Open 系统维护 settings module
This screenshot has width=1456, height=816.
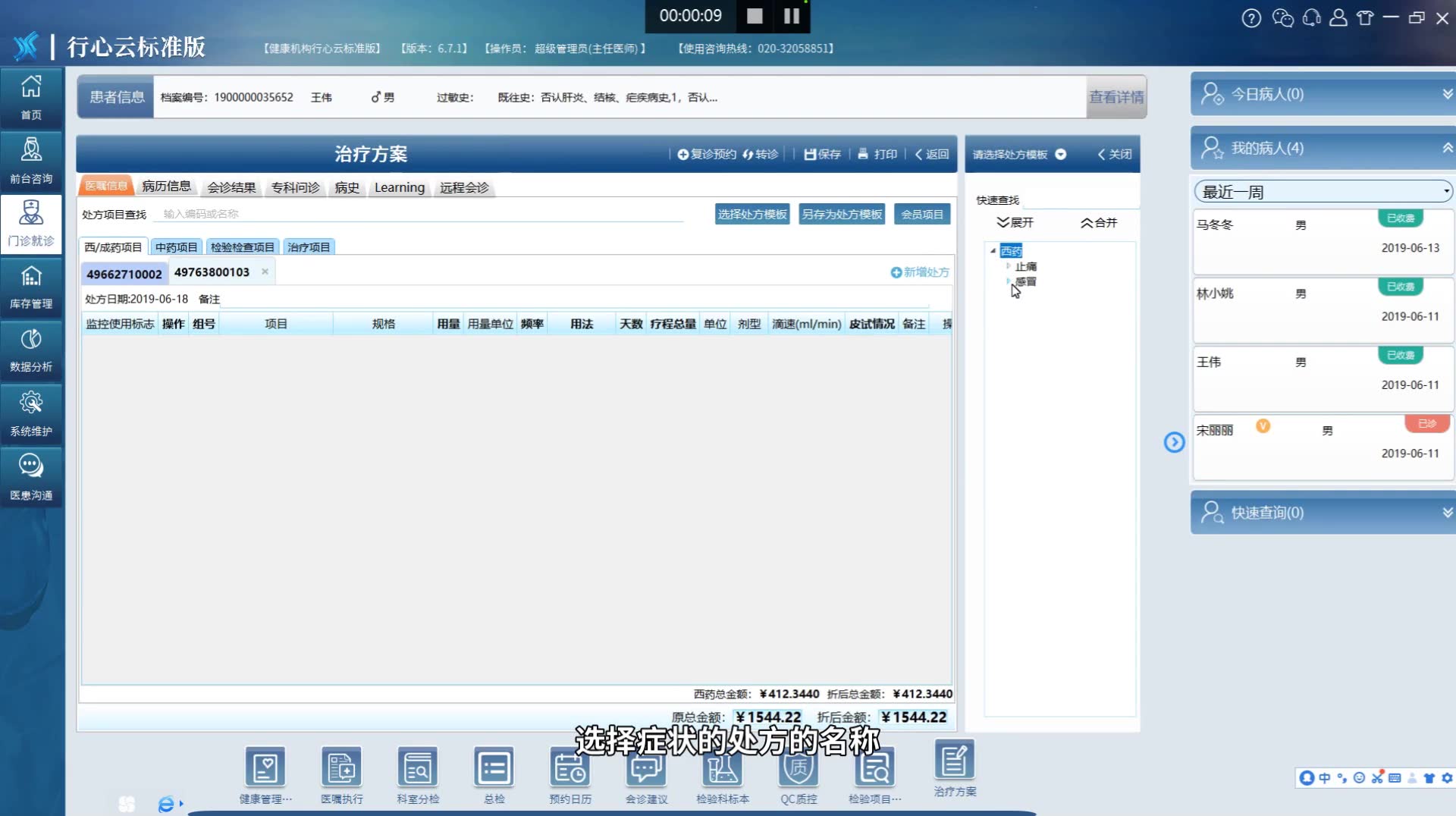(x=31, y=413)
